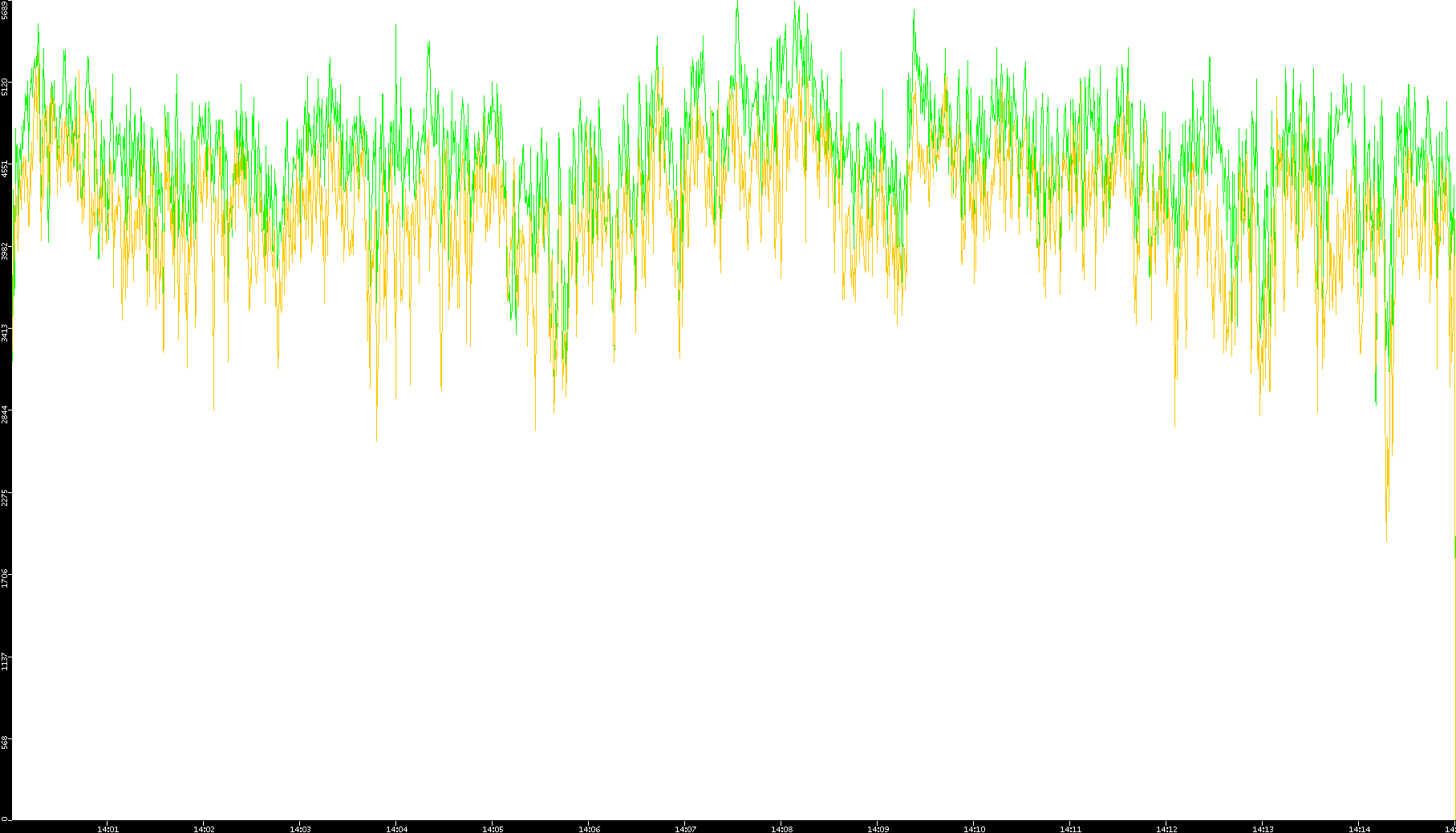Screen dimensions: 1456x833
Task: Click the 14:01 time axis label
Action: 107,829
